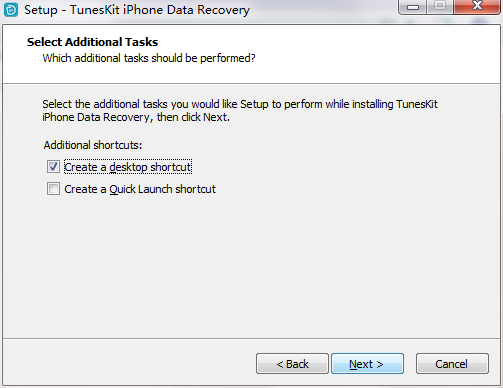Click the checkmark inside the desktop shortcut box
This screenshot has height=388, width=503.
(53, 167)
